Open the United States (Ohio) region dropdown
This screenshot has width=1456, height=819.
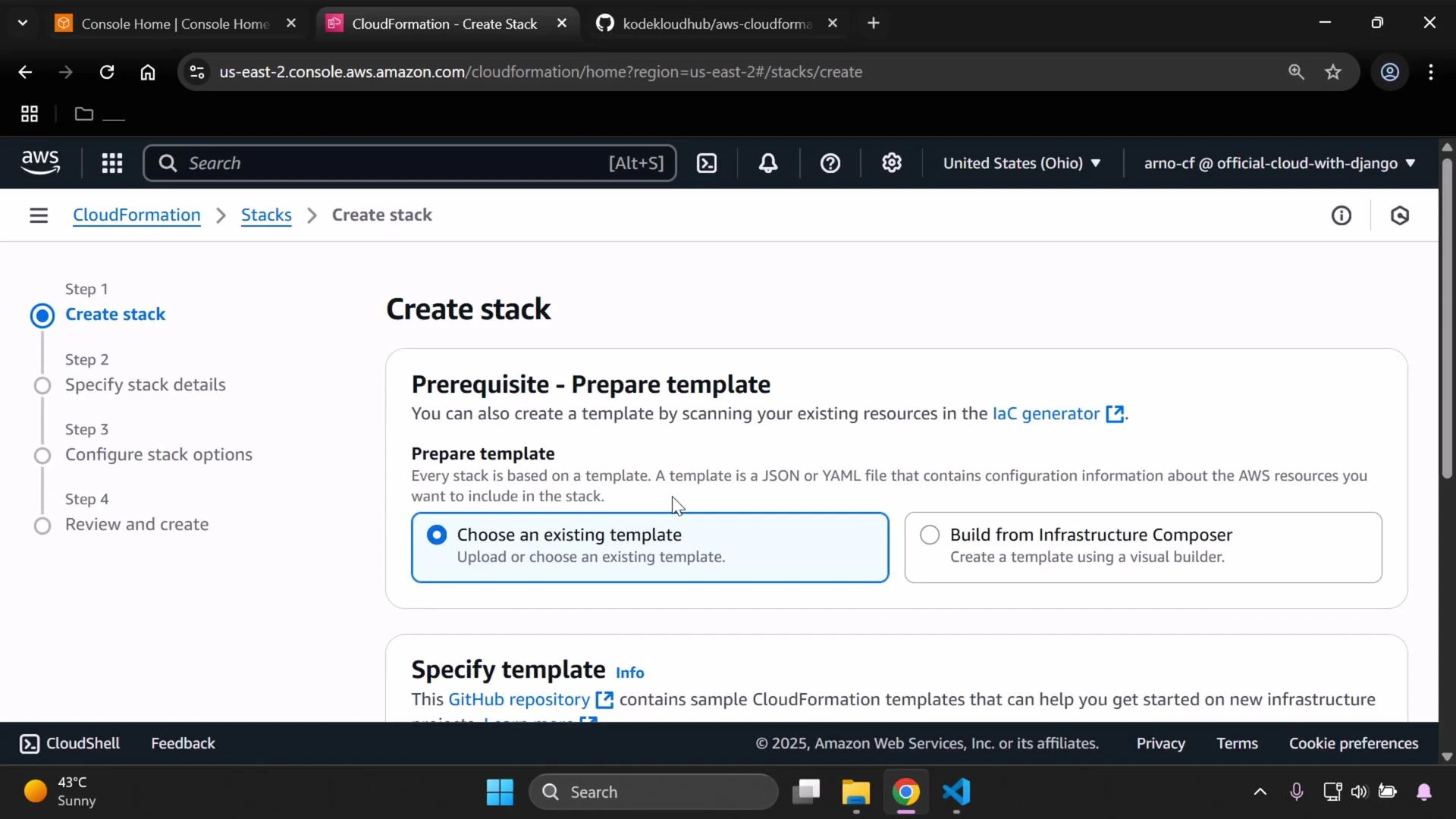tap(1021, 162)
